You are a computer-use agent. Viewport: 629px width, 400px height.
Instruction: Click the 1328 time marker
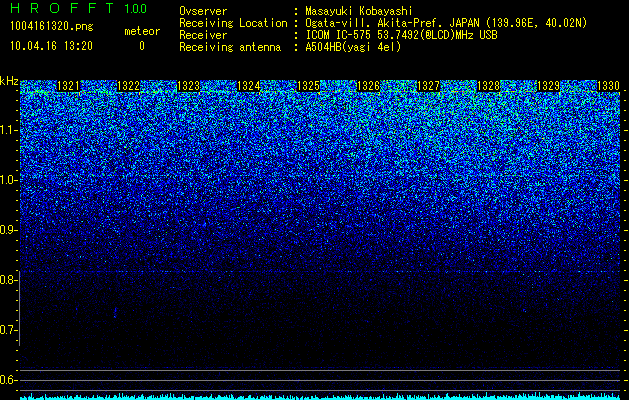pyautogui.click(x=488, y=86)
